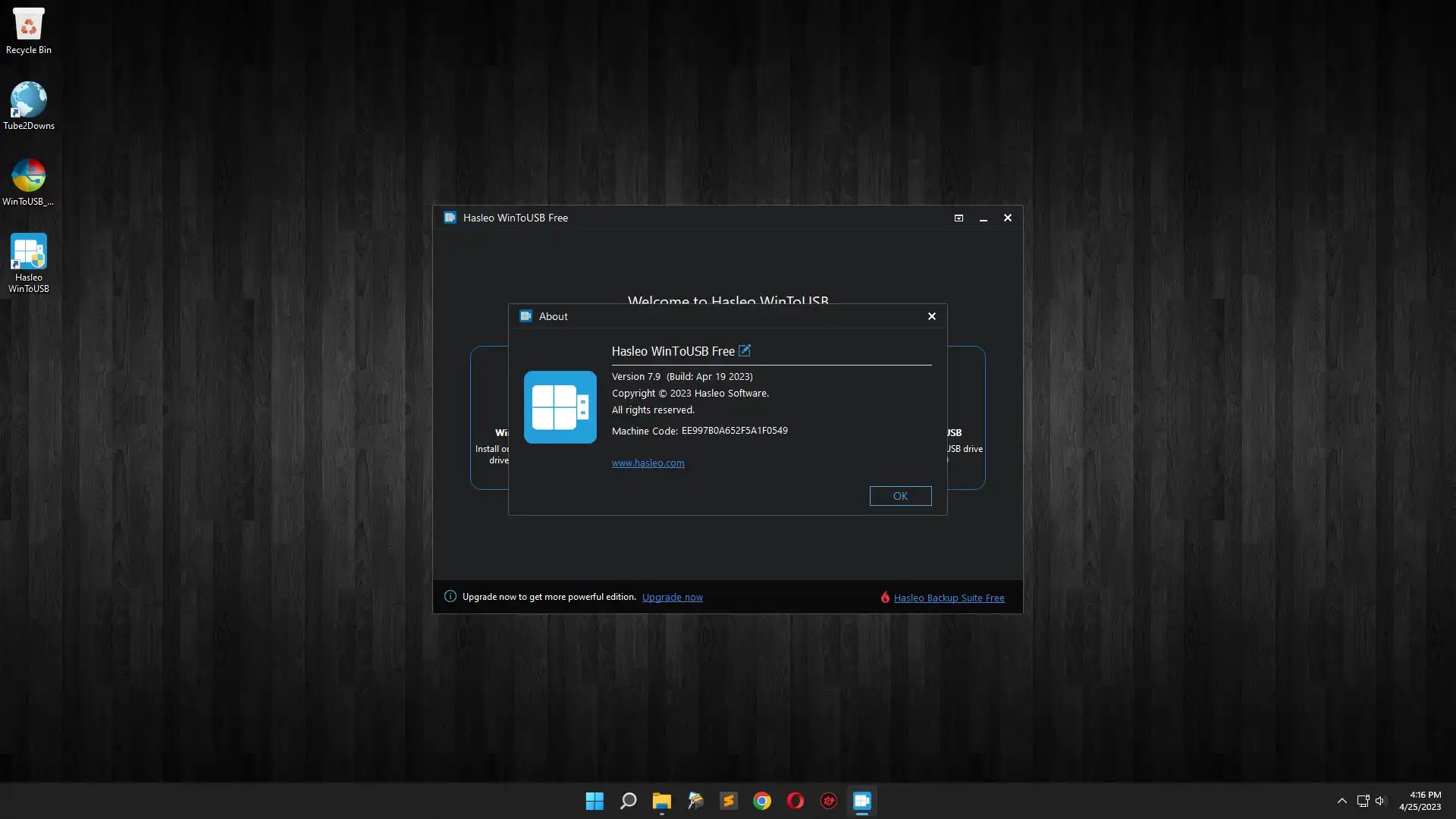This screenshot has height=819, width=1456.
Task: Click the taskbar clock showing 4:16 PM
Action: pos(1420,801)
